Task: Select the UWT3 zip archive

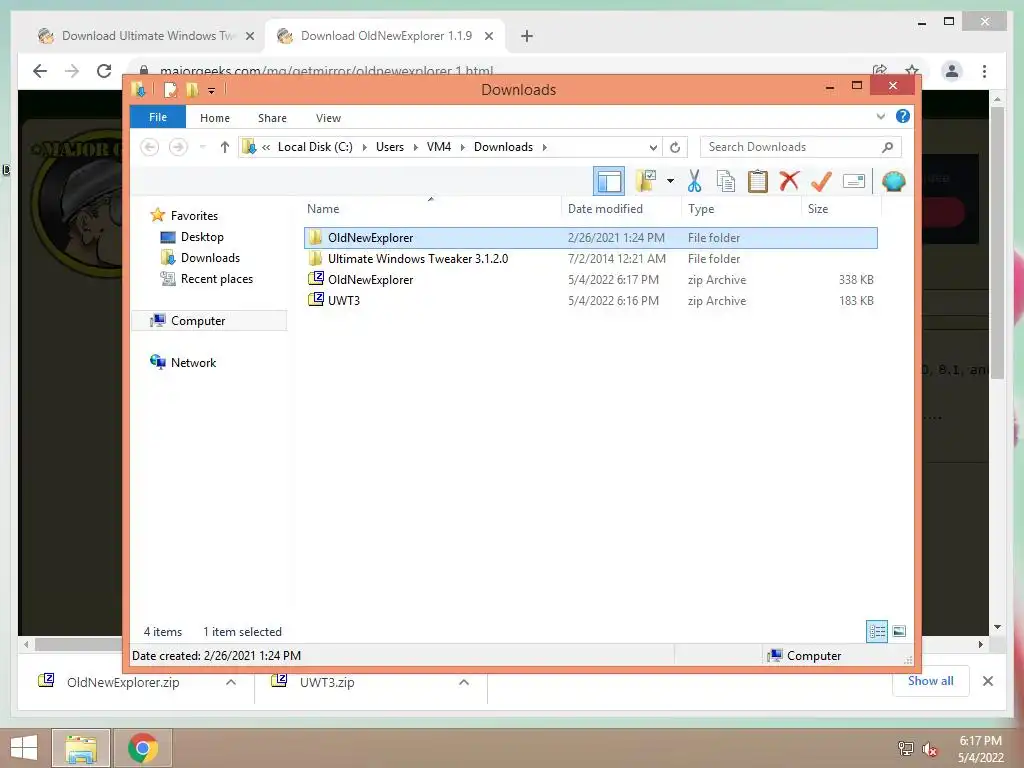Action: pyautogui.click(x=590, y=300)
